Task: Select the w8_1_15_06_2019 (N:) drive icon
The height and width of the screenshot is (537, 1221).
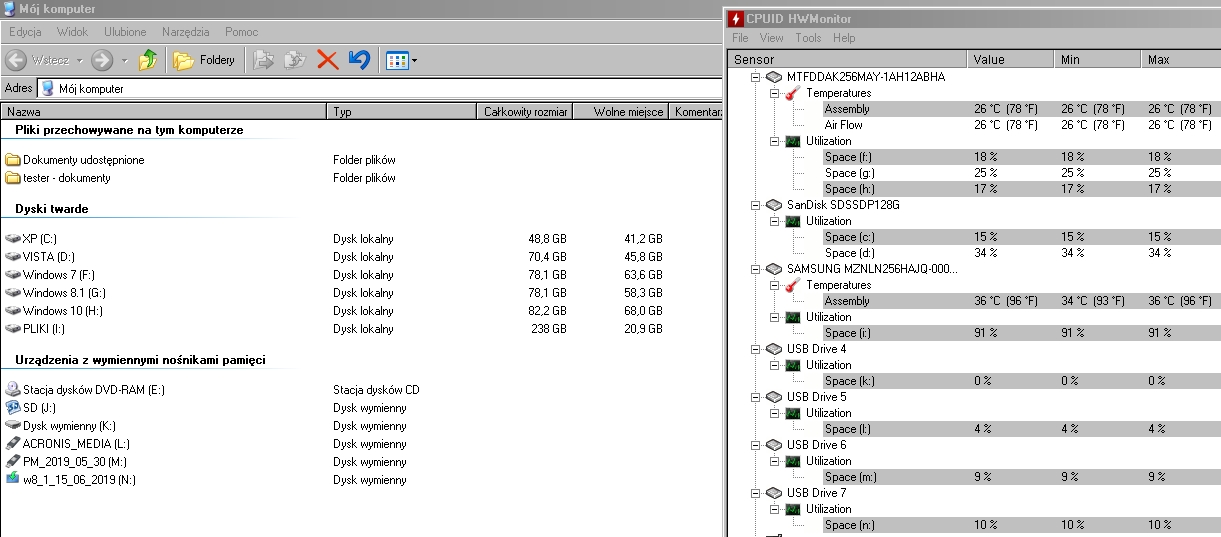Action: pos(13,480)
